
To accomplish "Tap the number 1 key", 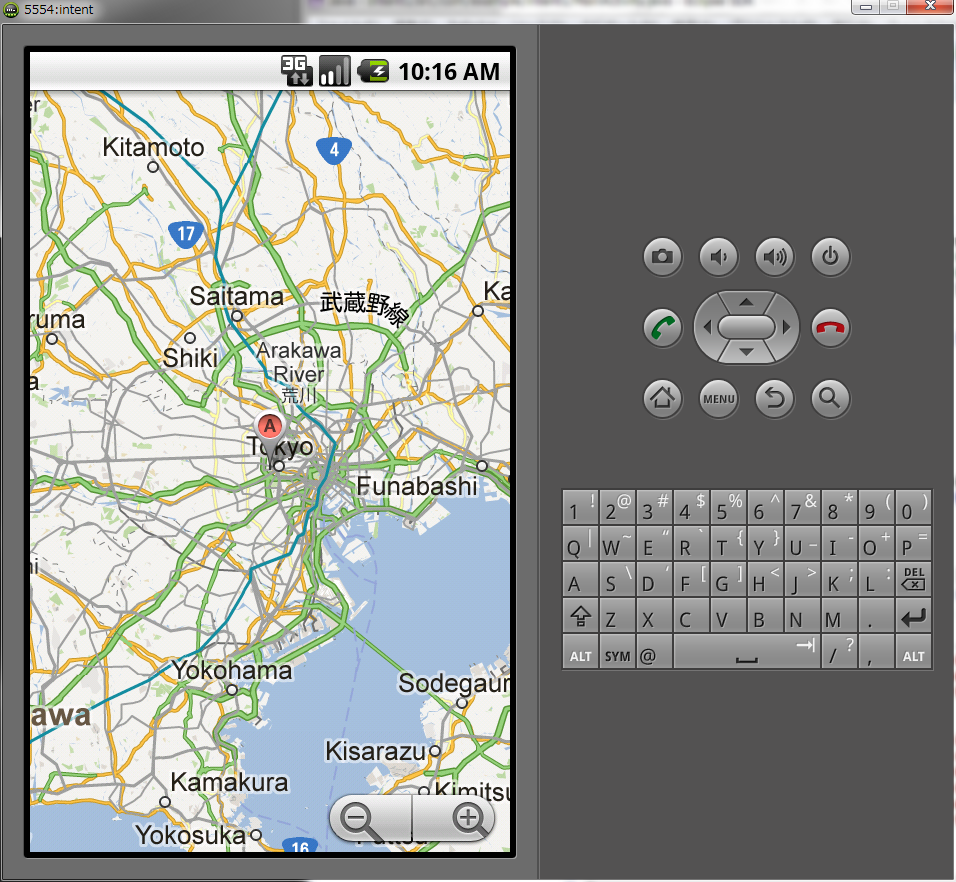I will pos(580,507).
